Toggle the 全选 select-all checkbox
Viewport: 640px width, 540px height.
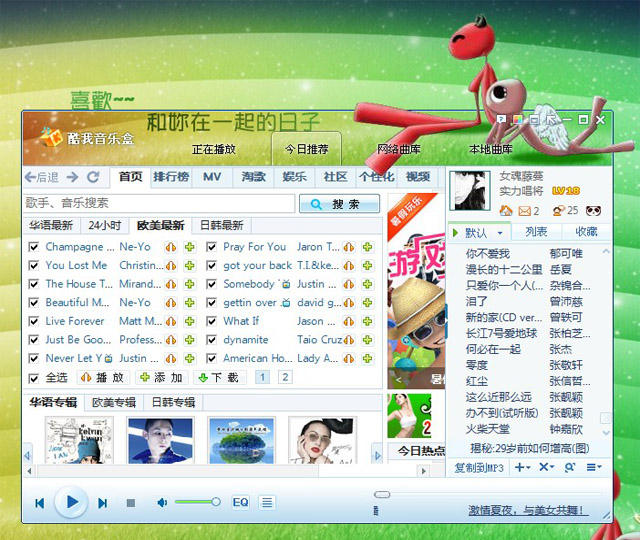tap(34, 378)
